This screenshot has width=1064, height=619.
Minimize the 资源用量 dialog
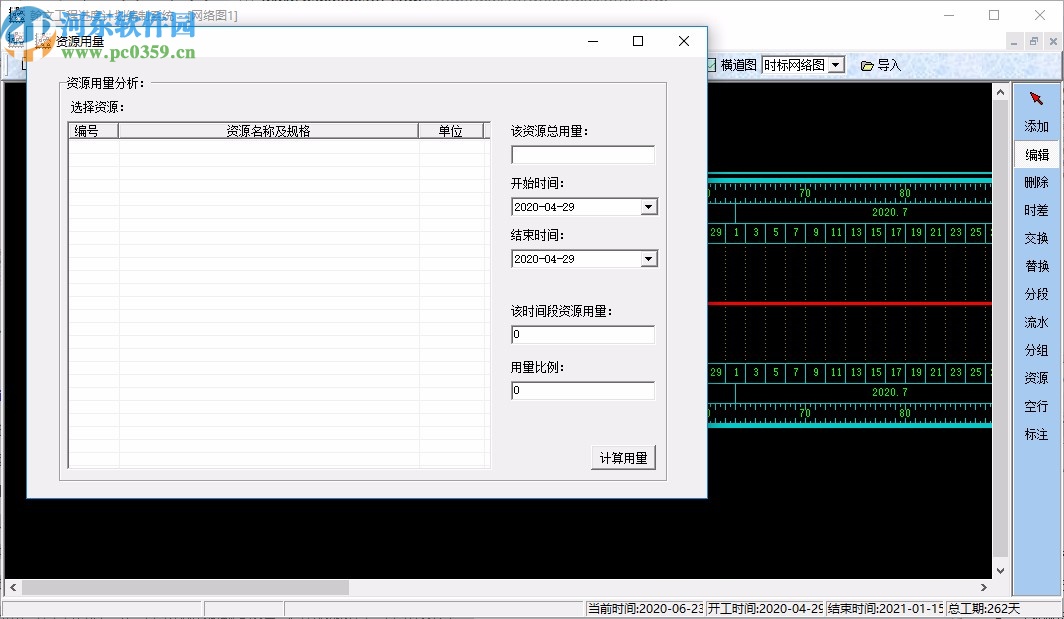point(593,41)
